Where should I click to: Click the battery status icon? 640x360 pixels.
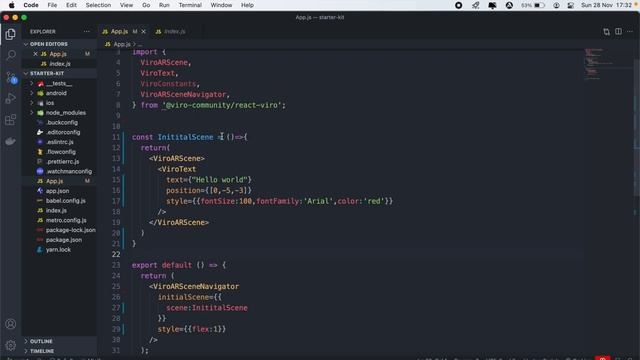(540, 5)
